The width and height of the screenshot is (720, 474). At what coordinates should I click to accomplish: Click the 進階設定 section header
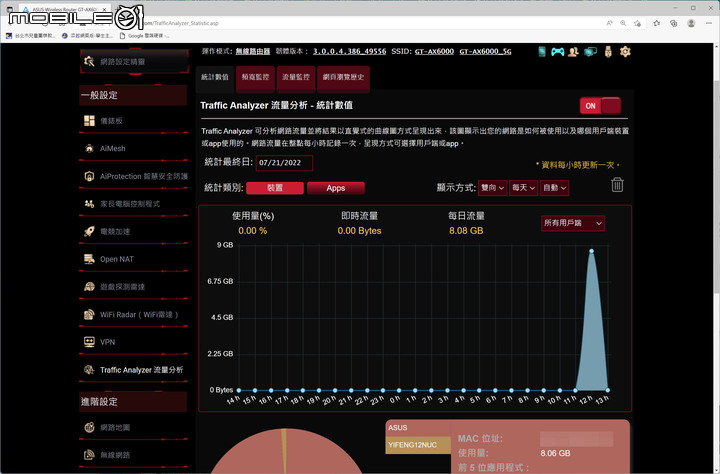click(133, 401)
